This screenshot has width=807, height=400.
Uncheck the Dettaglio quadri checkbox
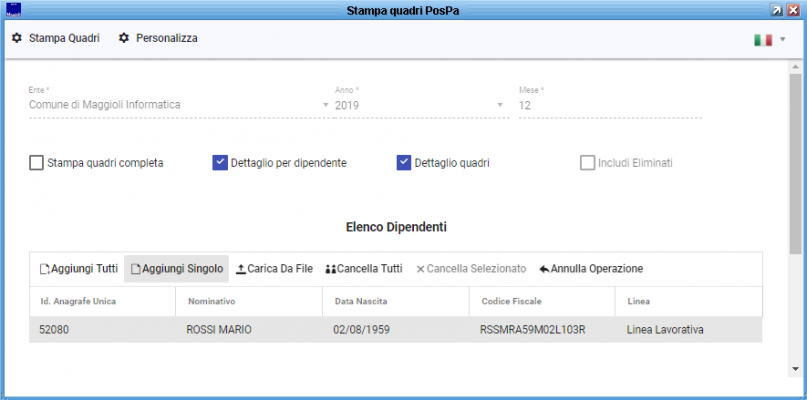click(x=404, y=163)
